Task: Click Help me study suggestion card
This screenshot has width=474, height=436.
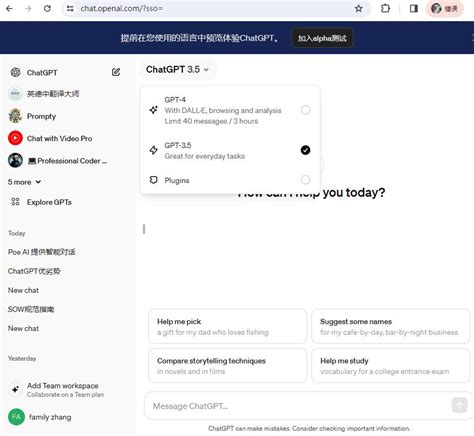Action: pos(391,366)
